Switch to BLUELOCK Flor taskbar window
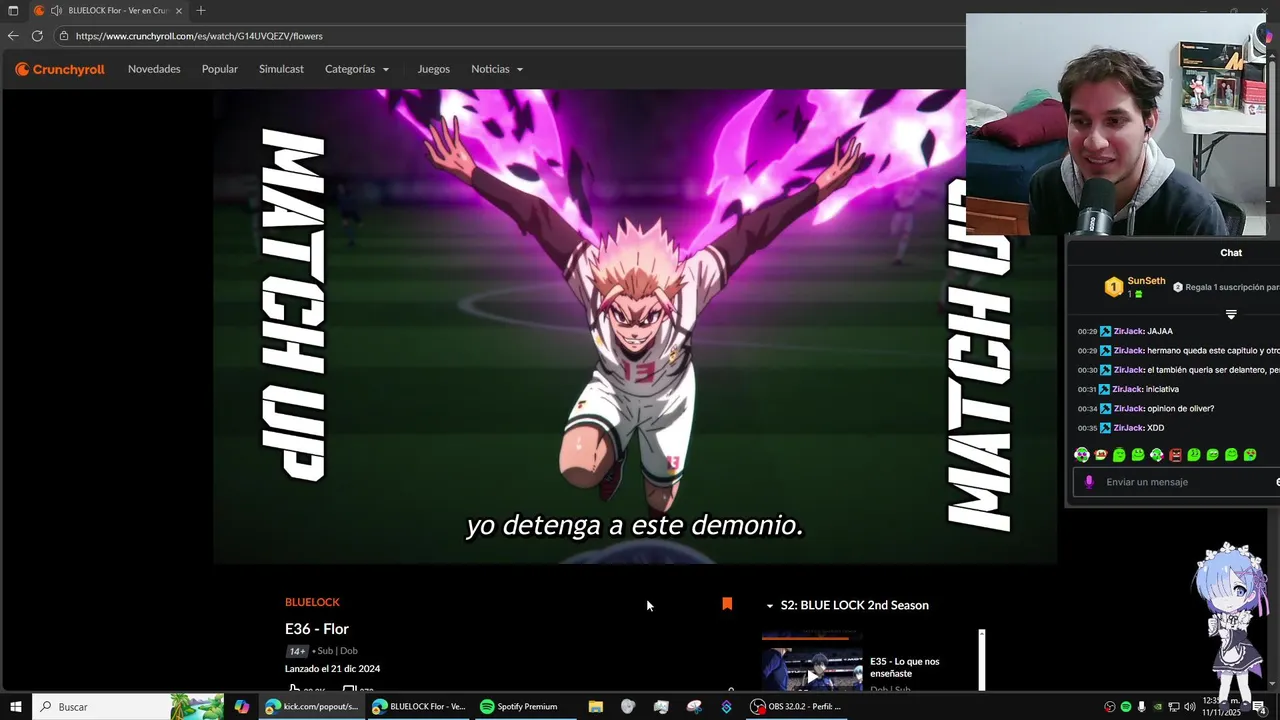Viewport: 1280px width, 720px height. click(x=419, y=707)
